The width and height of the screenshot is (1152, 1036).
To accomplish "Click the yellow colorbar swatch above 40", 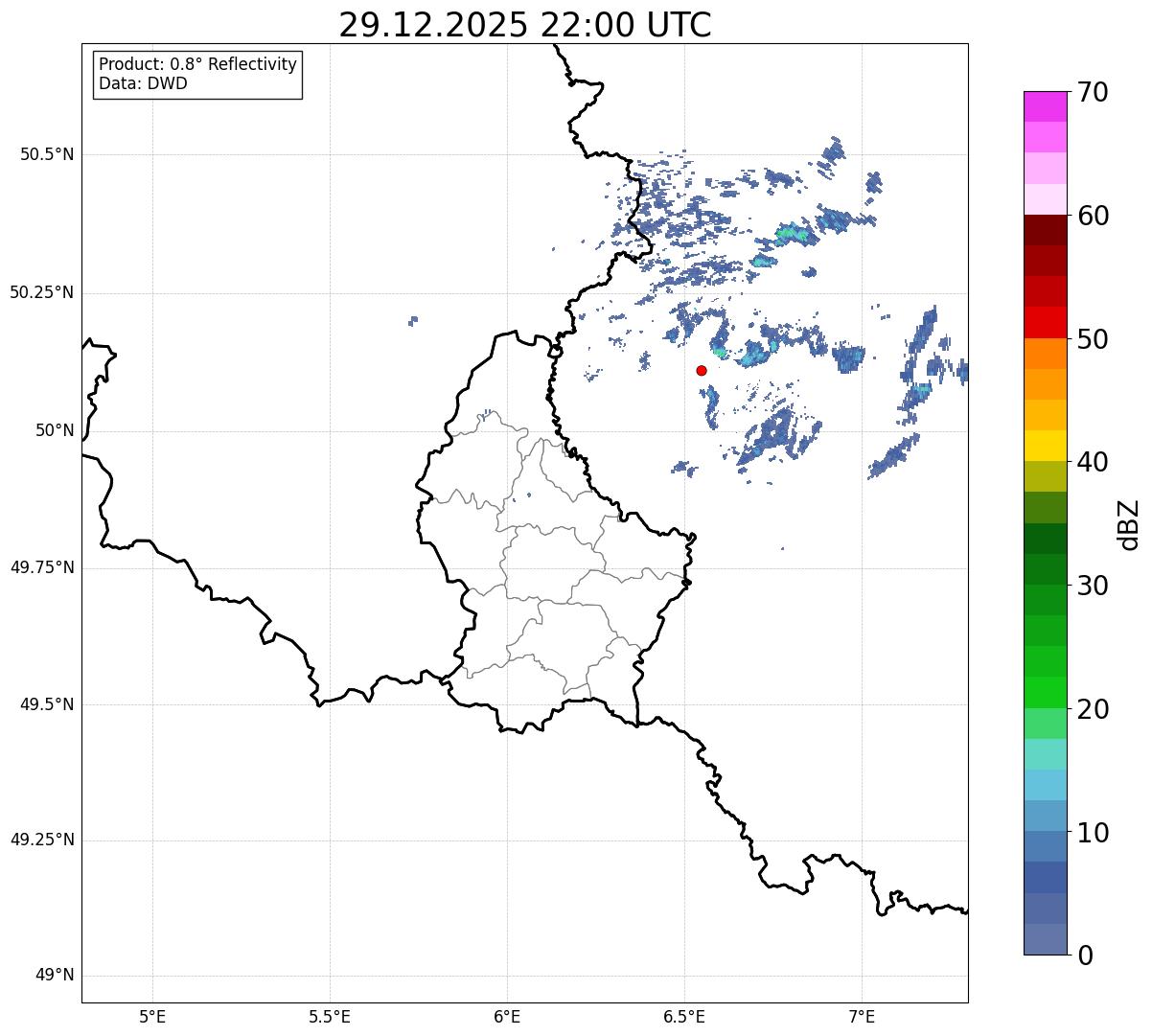I will tap(1046, 446).
